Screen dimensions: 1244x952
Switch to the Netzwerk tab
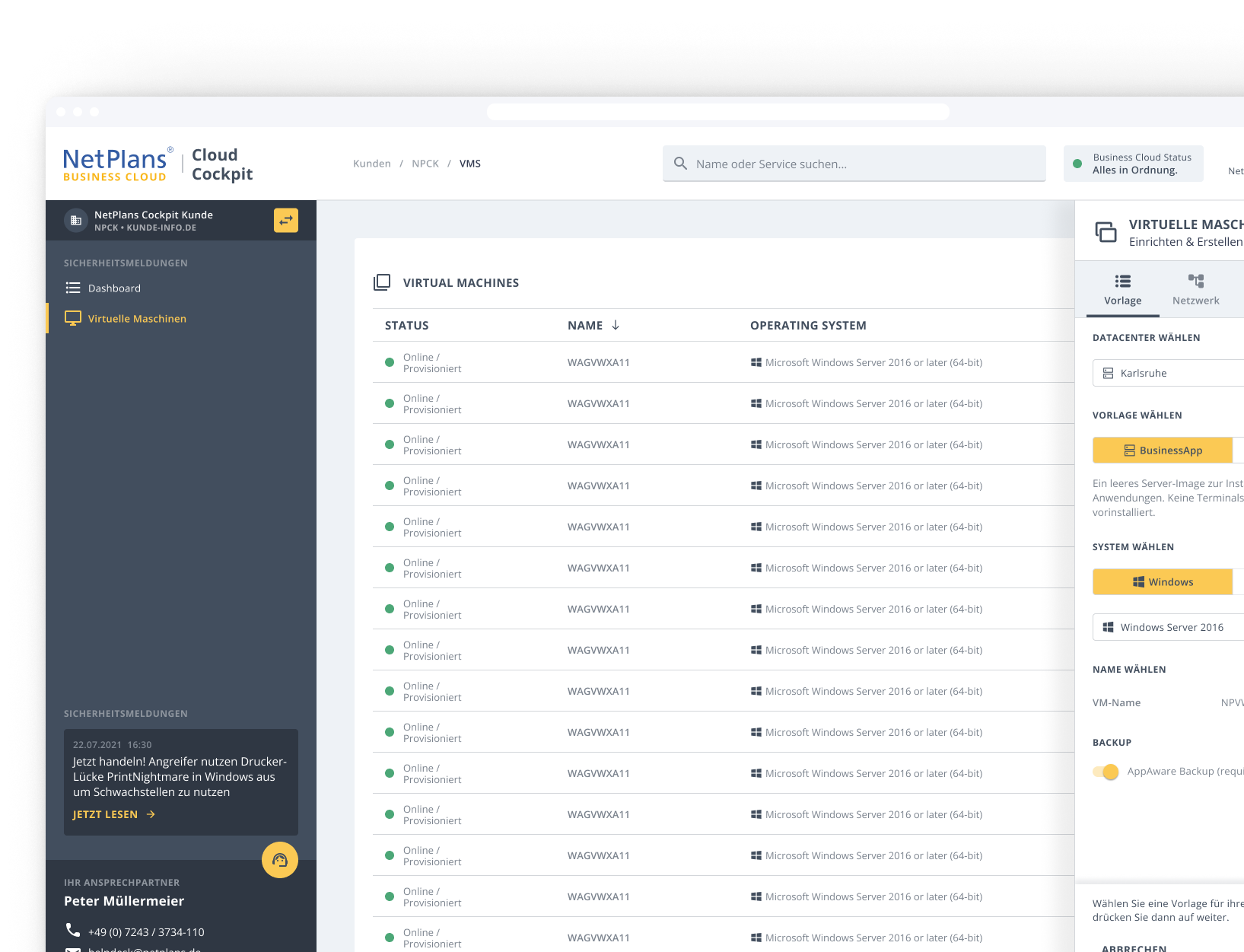click(x=1195, y=289)
